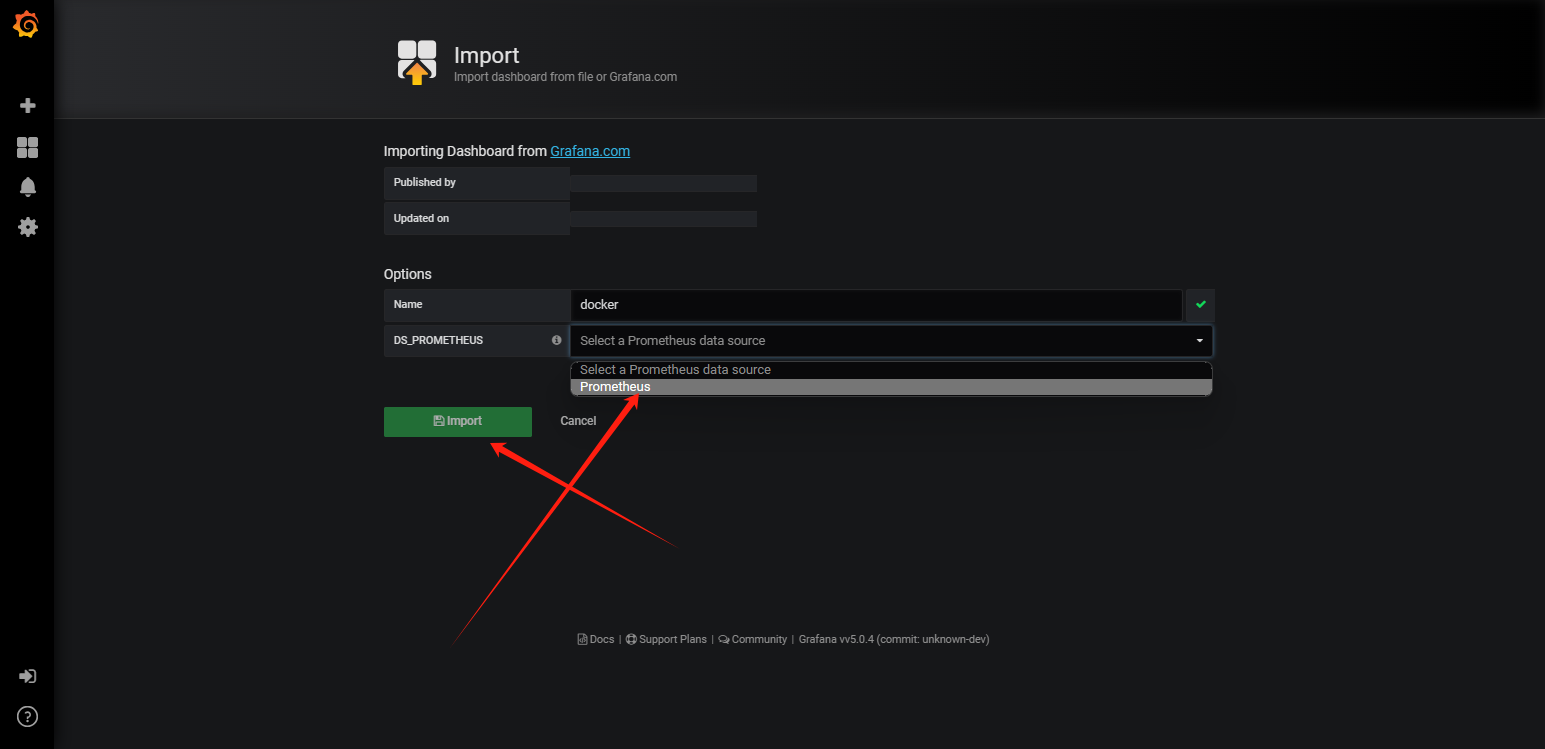
Task: Click the Grafana version text in footer
Action: [894, 639]
